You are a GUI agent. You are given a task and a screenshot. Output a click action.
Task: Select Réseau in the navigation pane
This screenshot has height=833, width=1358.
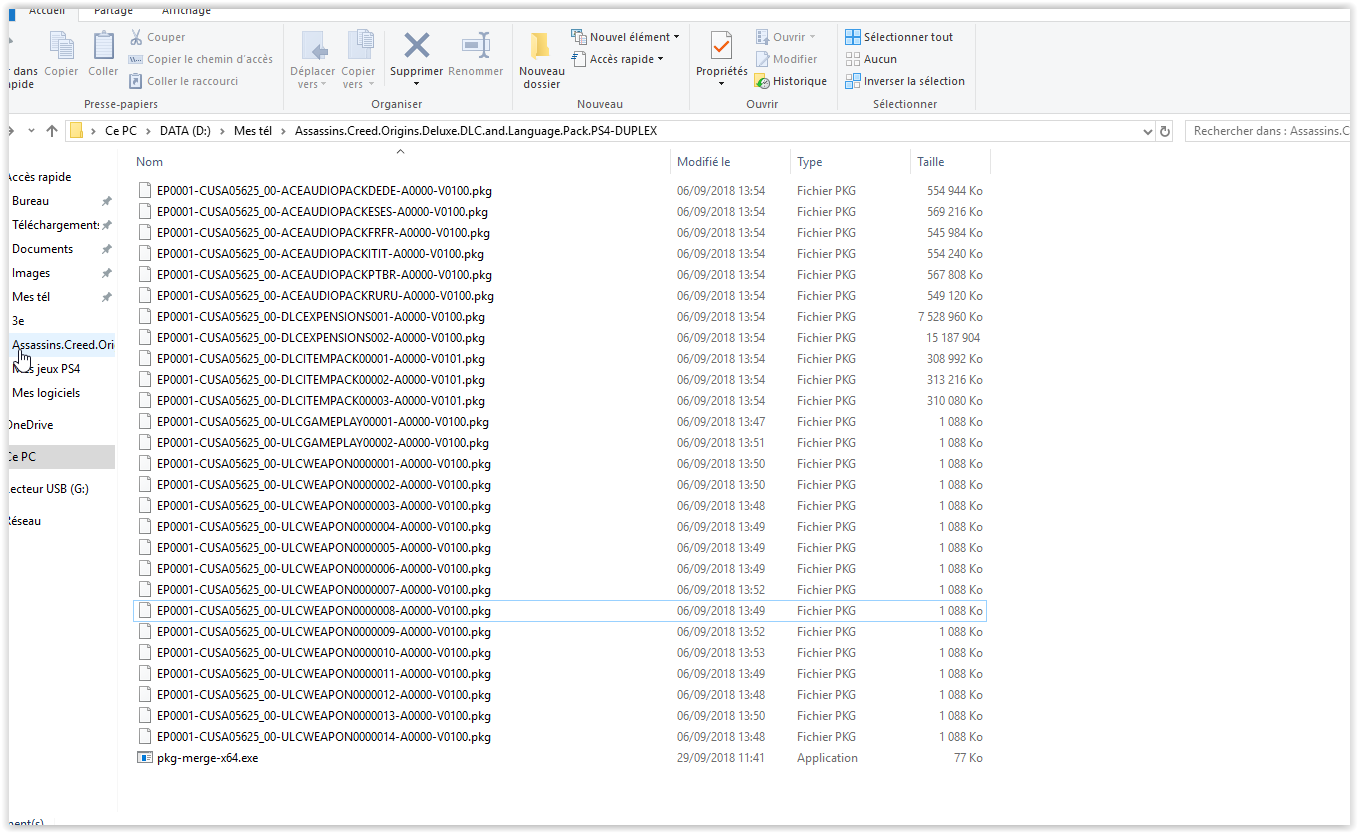(x=25, y=521)
